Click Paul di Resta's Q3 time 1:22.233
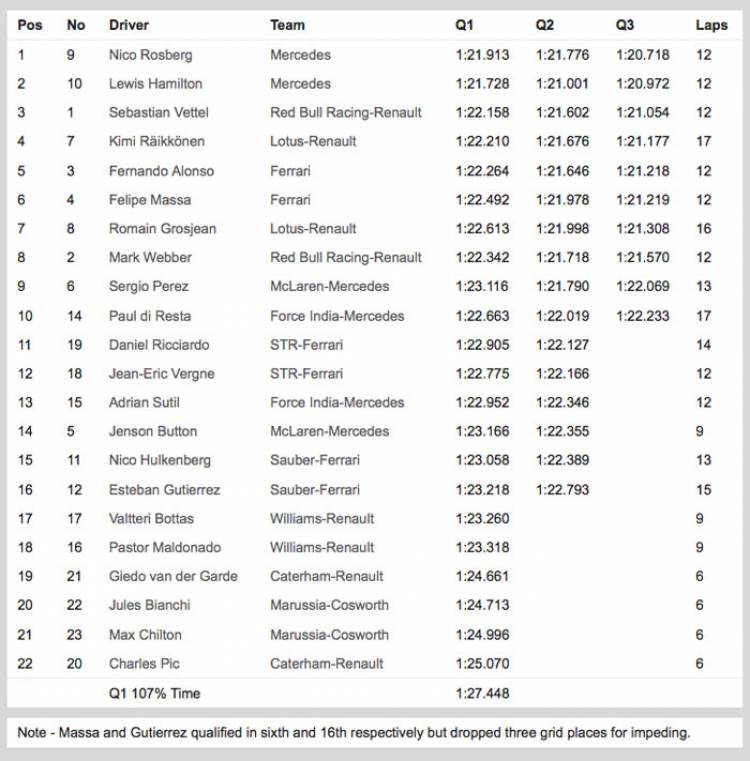This screenshot has width=750, height=761. (642, 316)
